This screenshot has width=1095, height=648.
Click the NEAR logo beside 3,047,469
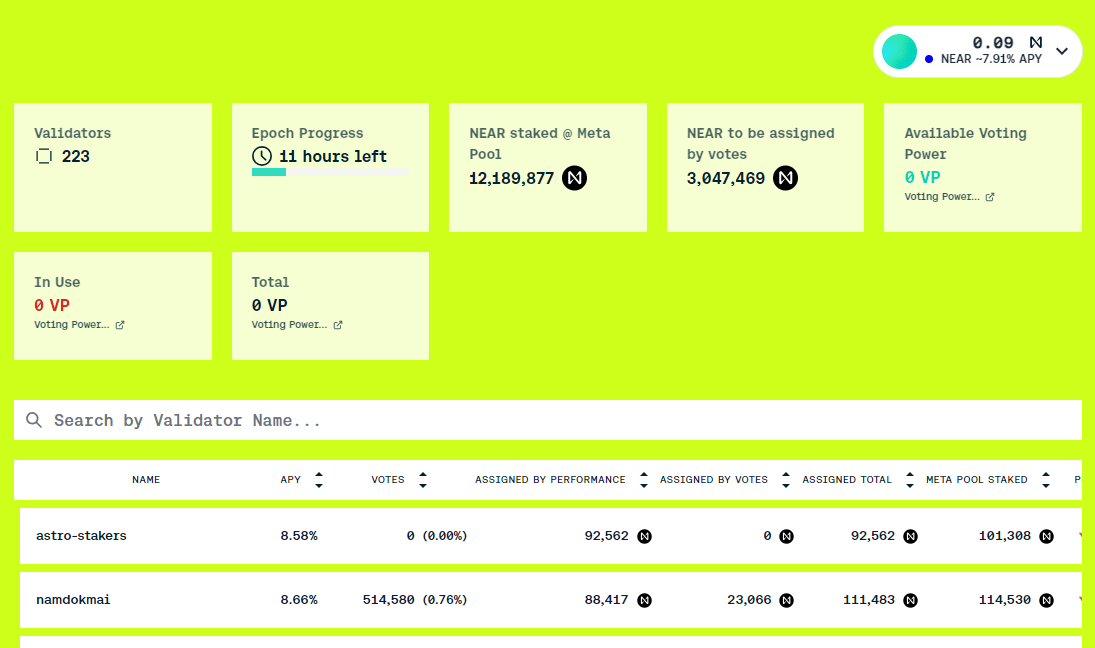point(785,178)
